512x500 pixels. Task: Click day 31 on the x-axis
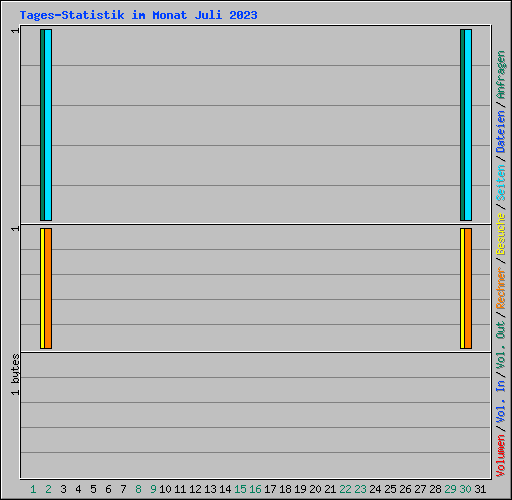pyautogui.click(x=480, y=489)
